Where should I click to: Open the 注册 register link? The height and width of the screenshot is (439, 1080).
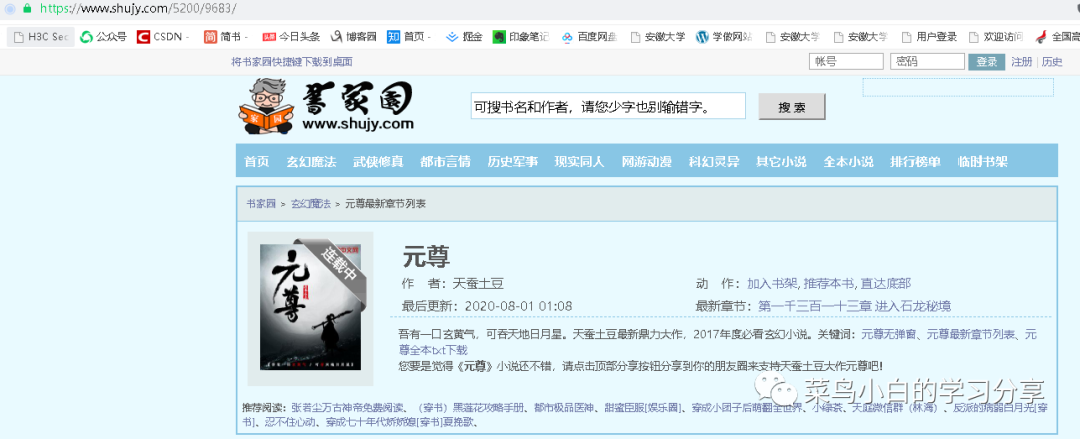coord(1021,62)
